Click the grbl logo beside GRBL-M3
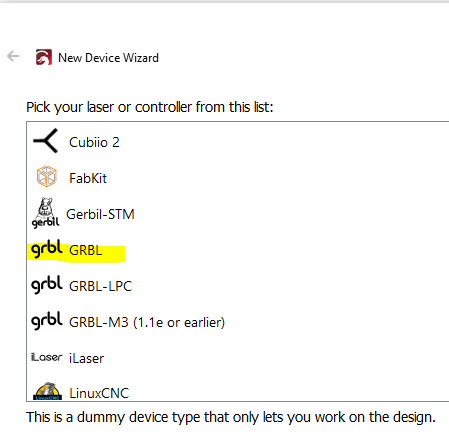449x438 pixels. (47, 321)
